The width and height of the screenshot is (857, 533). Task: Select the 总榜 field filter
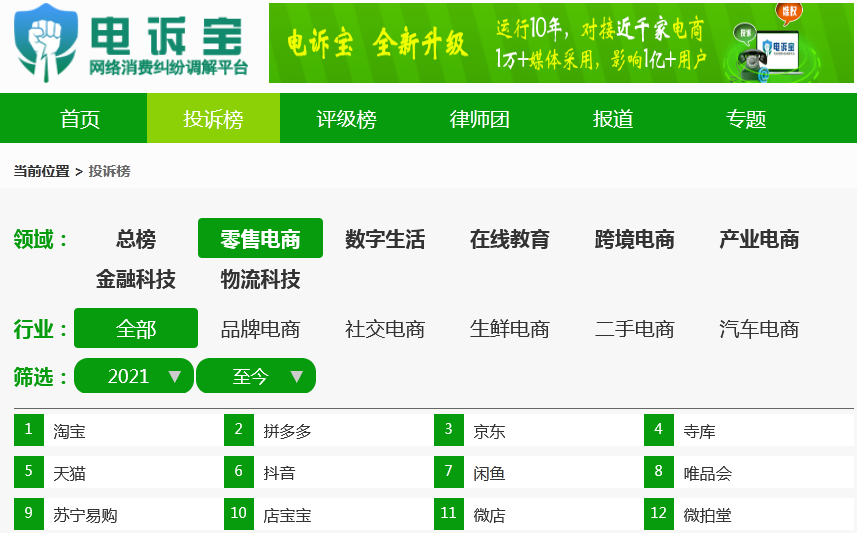pos(136,238)
